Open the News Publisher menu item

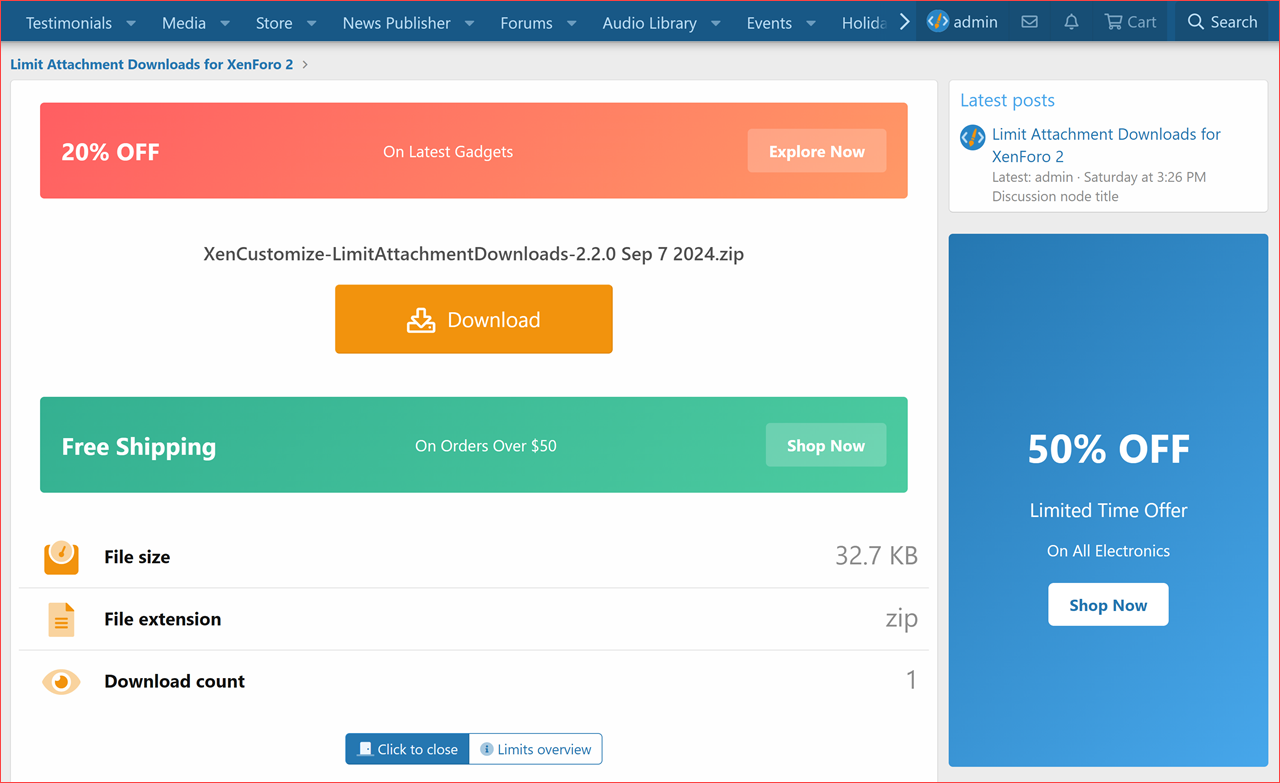click(396, 23)
